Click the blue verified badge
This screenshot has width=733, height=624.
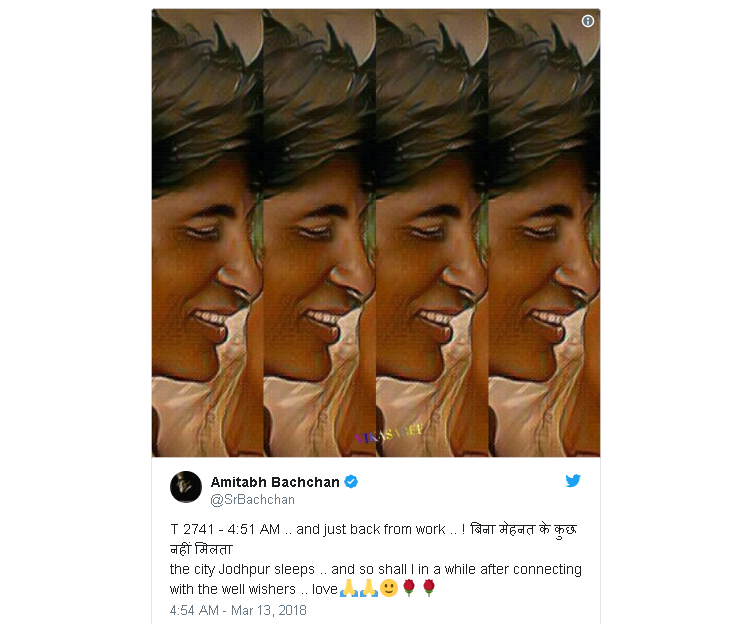pos(351,481)
